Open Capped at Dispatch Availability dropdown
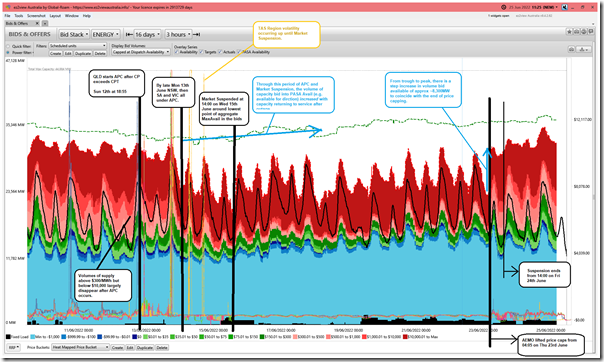 coord(141,52)
